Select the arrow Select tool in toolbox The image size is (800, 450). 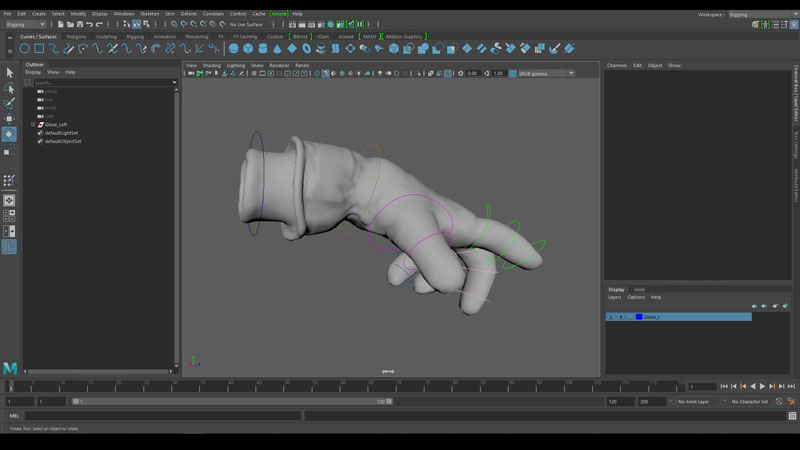click(x=9, y=72)
